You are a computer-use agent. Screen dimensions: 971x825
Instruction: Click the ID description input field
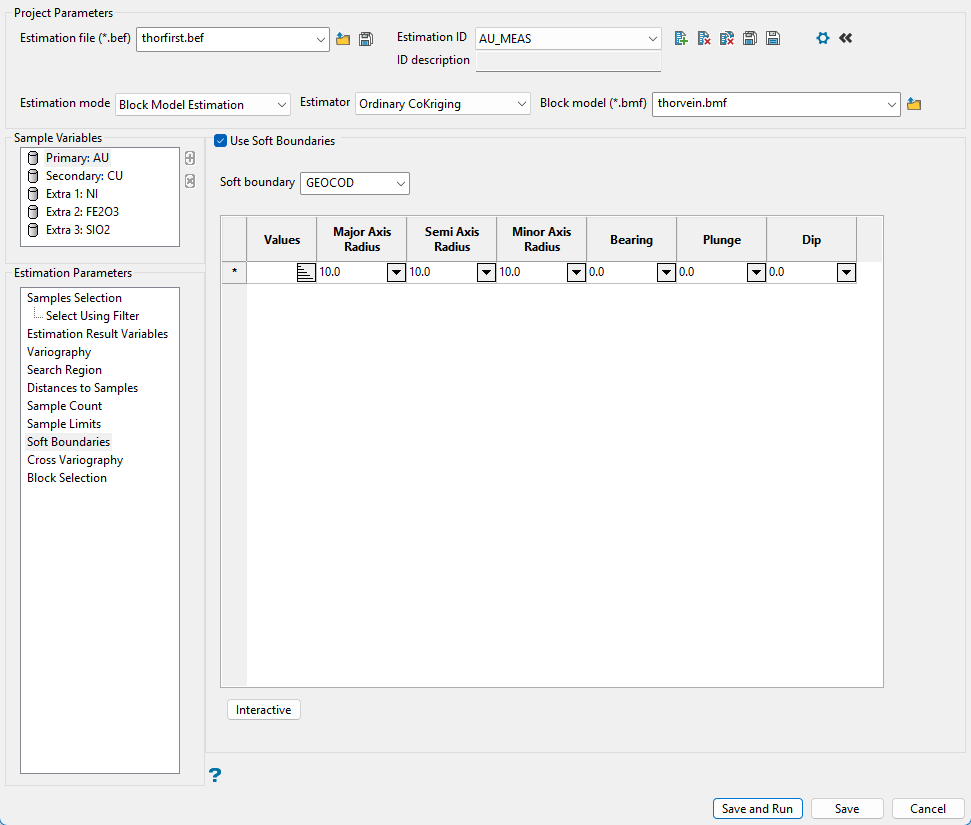[x=568, y=62]
